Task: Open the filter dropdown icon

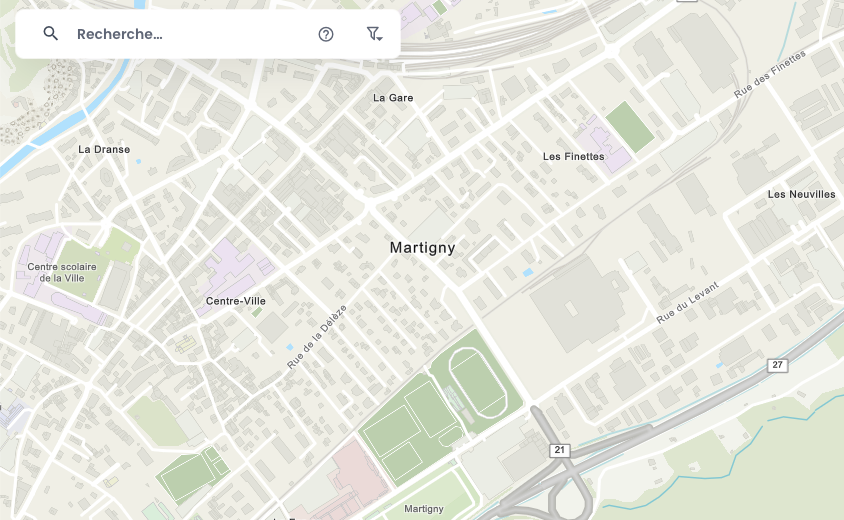Action: tap(374, 34)
